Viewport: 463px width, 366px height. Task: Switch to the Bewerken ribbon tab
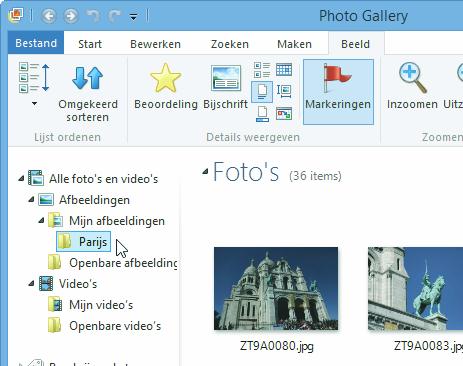155,44
